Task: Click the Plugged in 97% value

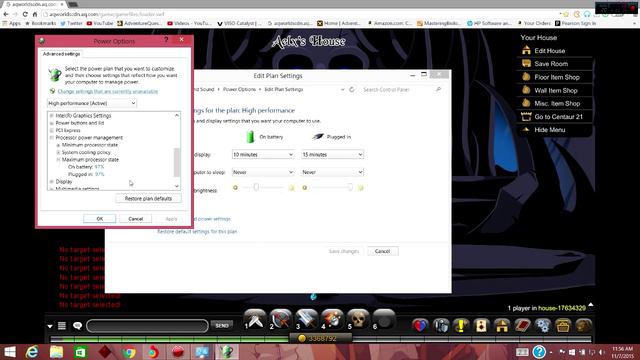Action: 99,174
